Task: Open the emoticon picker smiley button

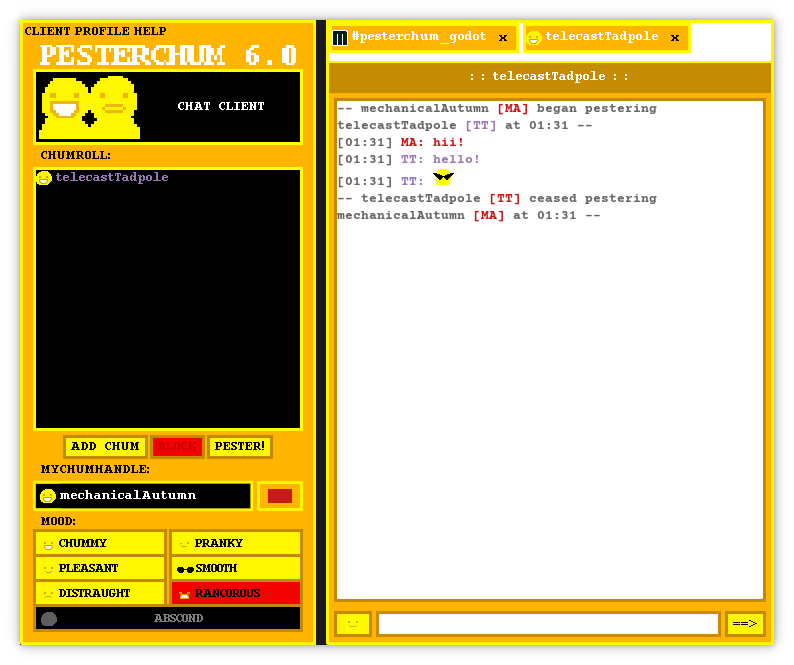Action: pyautogui.click(x=352, y=623)
